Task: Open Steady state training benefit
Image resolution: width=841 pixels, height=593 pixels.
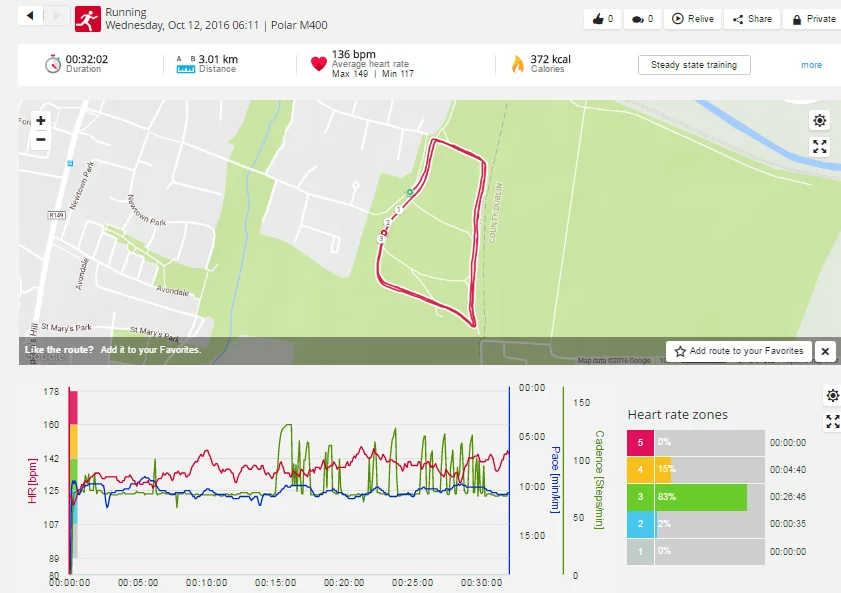Action: (694, 65)
